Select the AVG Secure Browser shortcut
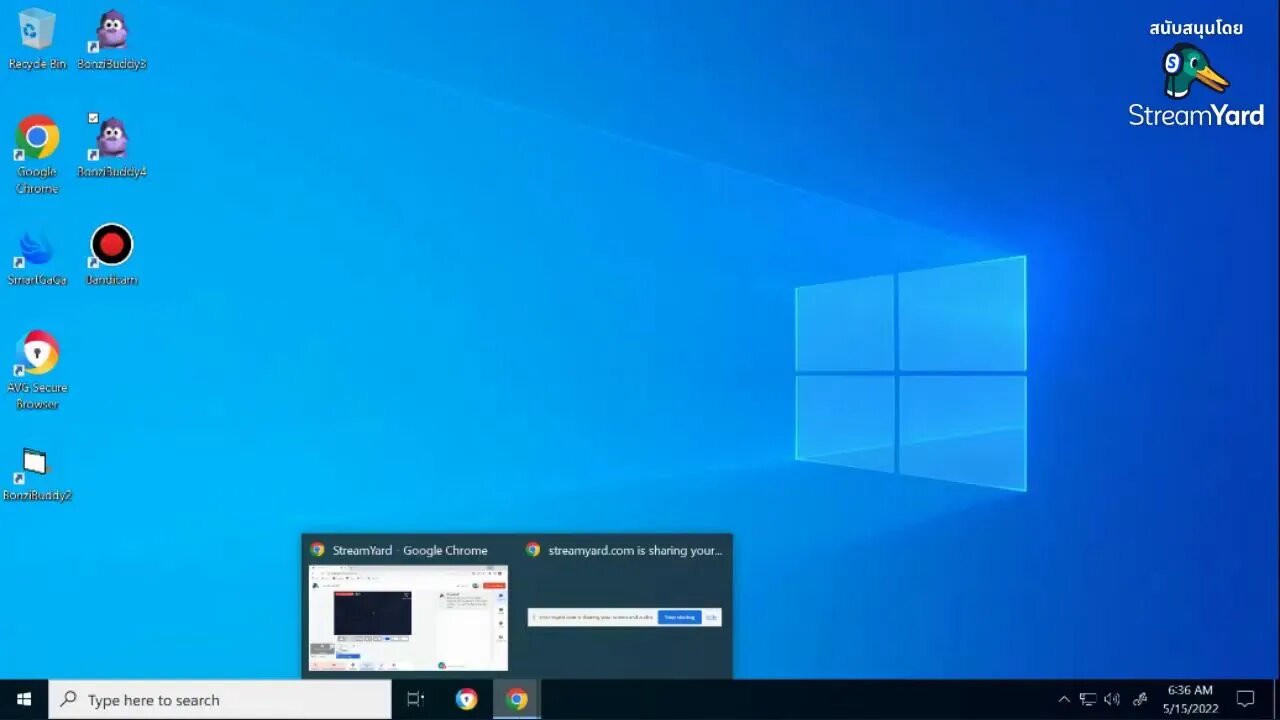This screenshot has height=720, width=1280. coord(37,370)
